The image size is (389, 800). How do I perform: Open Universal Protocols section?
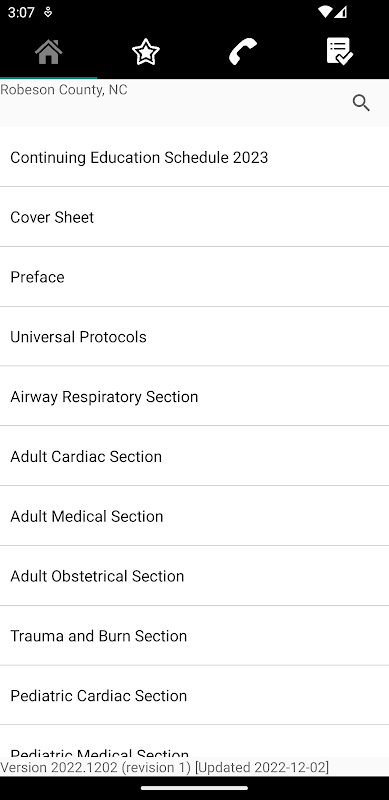[x=194, y=336]
